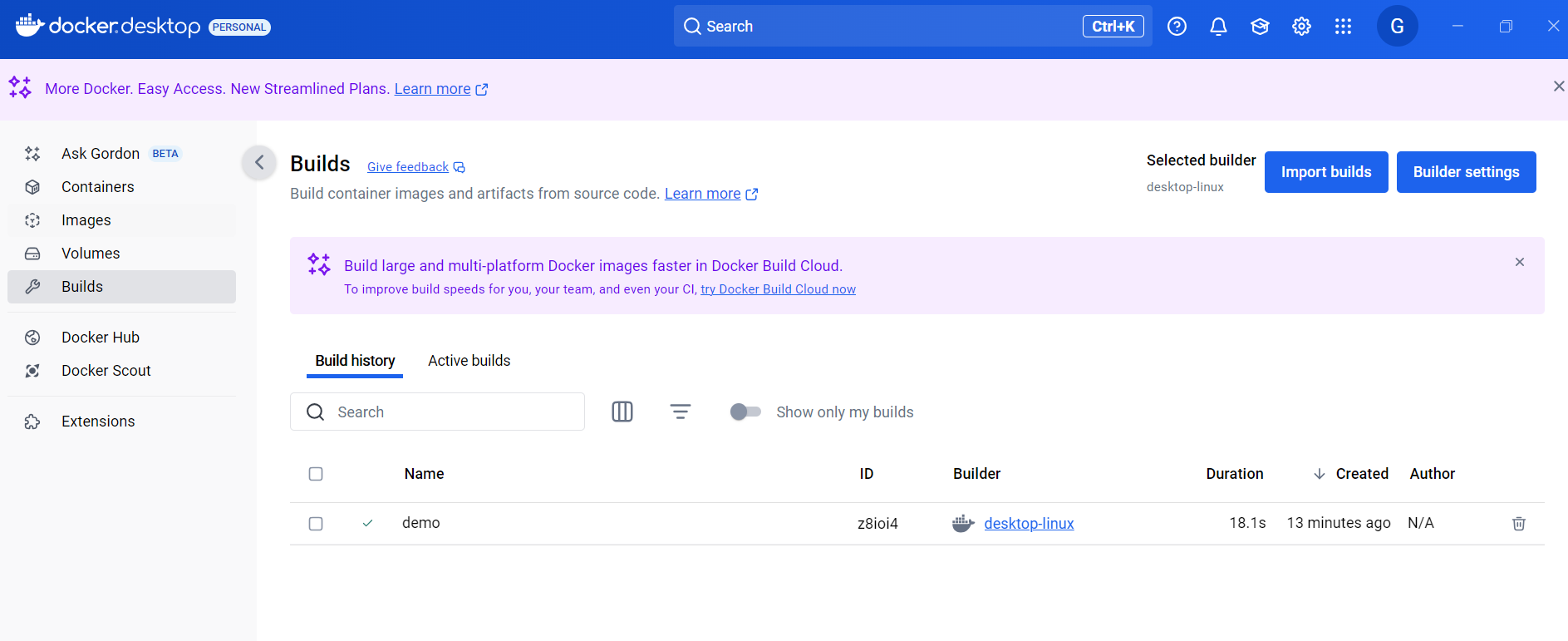Go to Volumes section
Viewport: 1568px width, 641px height.
point(121,254)
